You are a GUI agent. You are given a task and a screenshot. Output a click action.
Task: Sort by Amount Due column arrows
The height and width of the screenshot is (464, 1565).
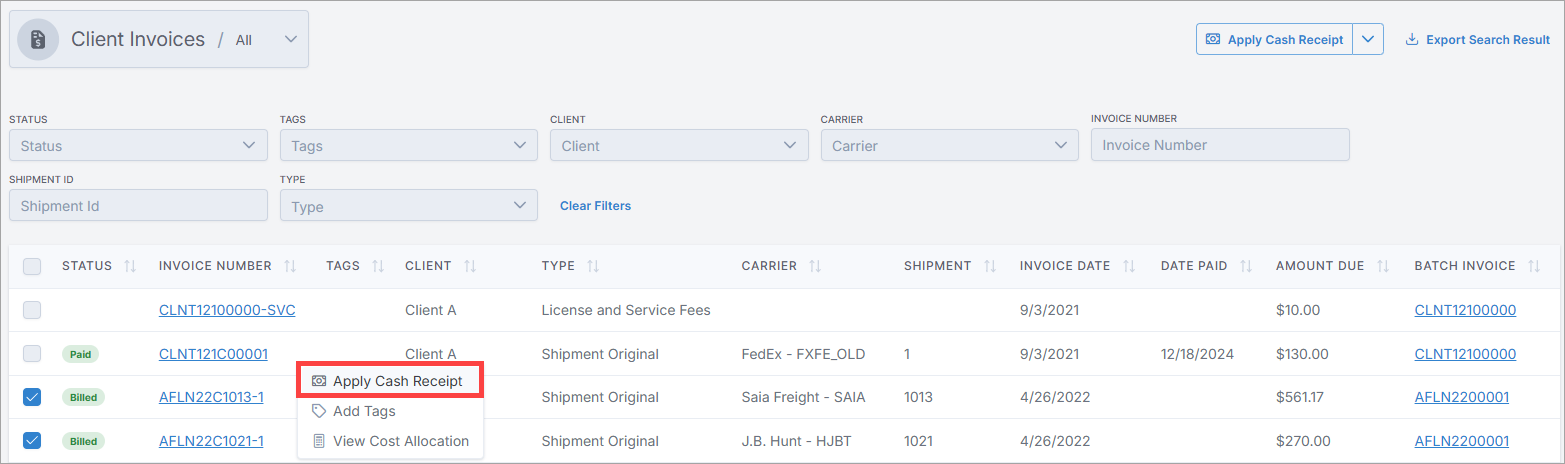[x=1384, y=266]
